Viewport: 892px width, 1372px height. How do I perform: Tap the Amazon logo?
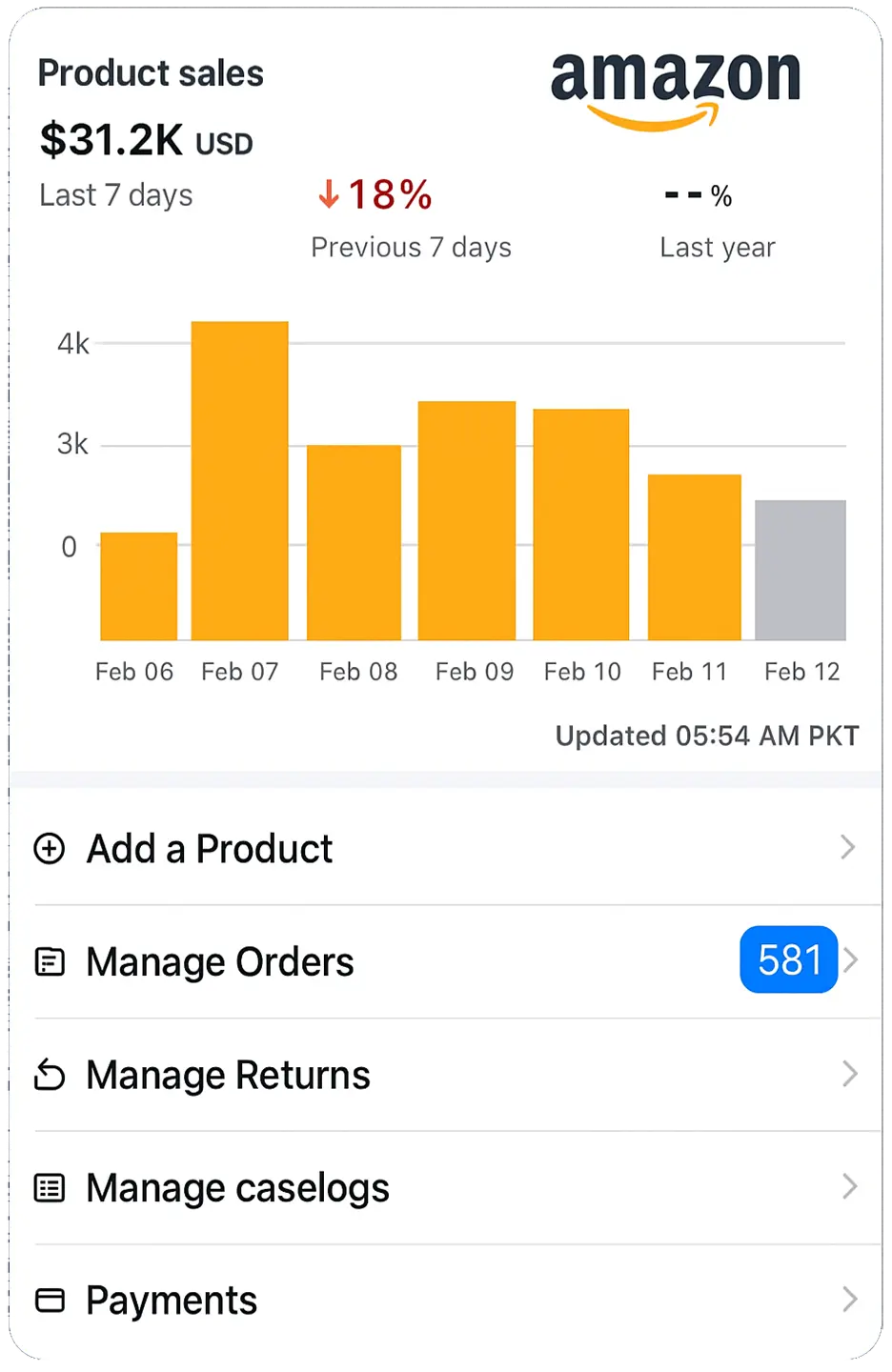(676, 88)
